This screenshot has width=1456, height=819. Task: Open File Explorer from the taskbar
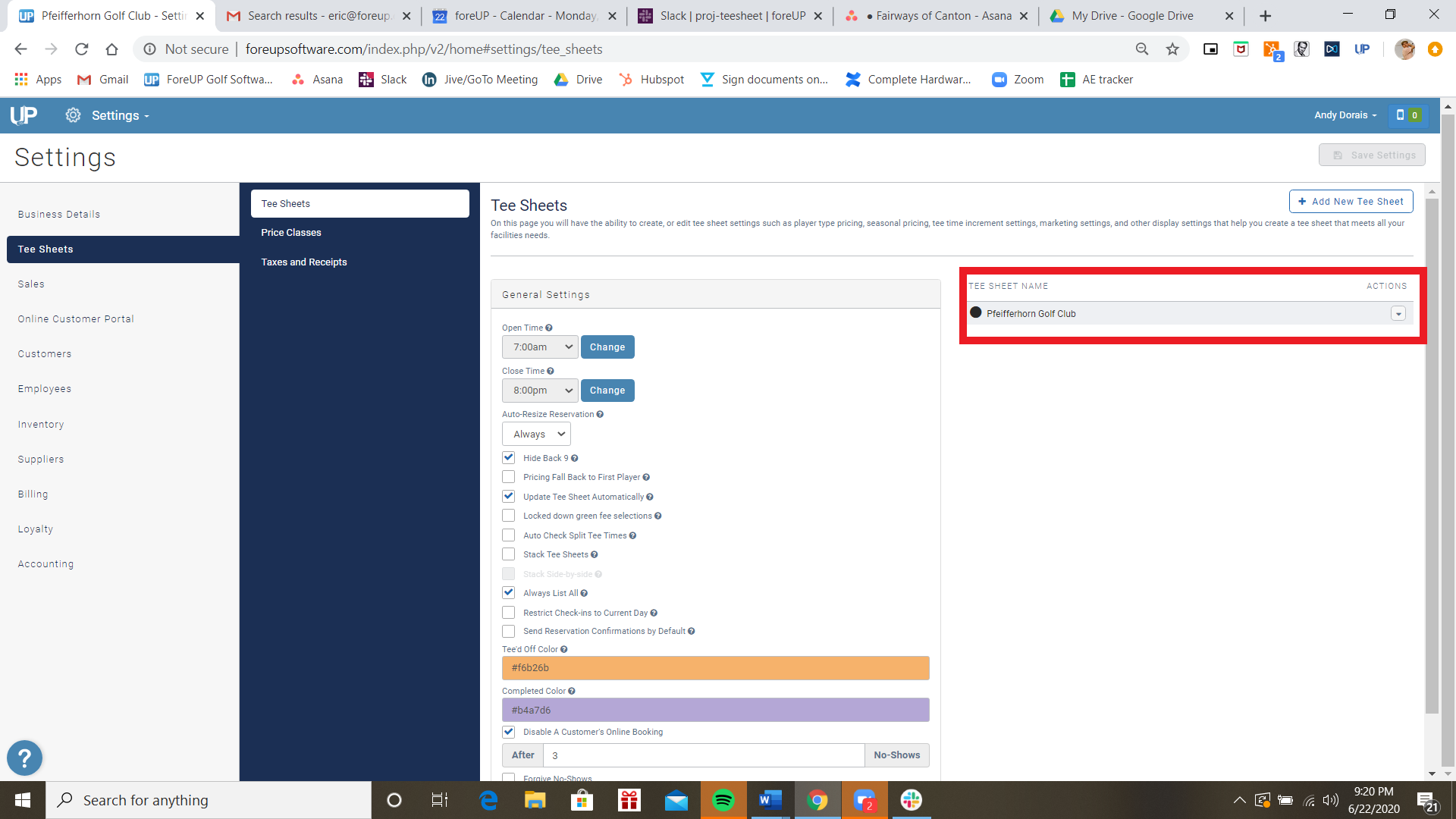click(x=535, y=800)
